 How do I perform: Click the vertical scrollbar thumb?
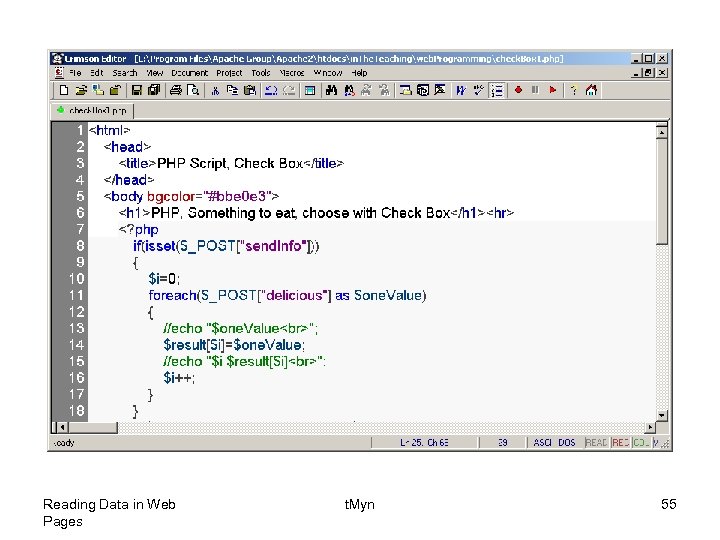point(662,191)
